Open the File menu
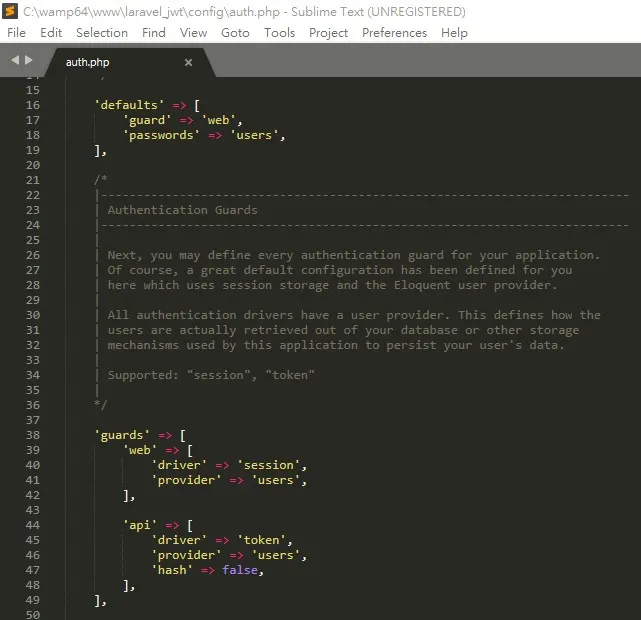The height and width of the screenshot is (620, 641). click(x=16, y=33)
